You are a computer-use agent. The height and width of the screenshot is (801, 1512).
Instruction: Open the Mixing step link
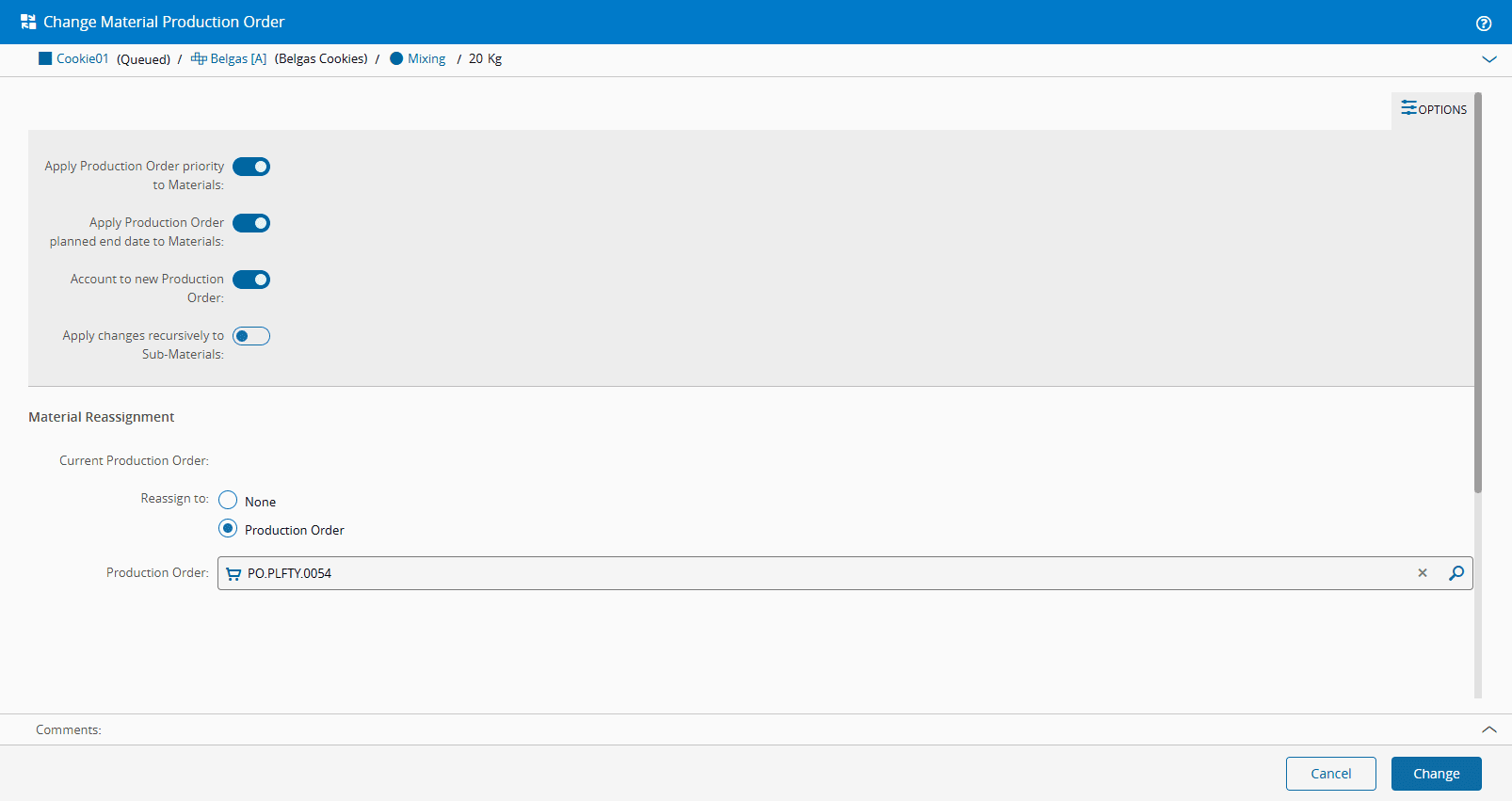coord(426,58)
